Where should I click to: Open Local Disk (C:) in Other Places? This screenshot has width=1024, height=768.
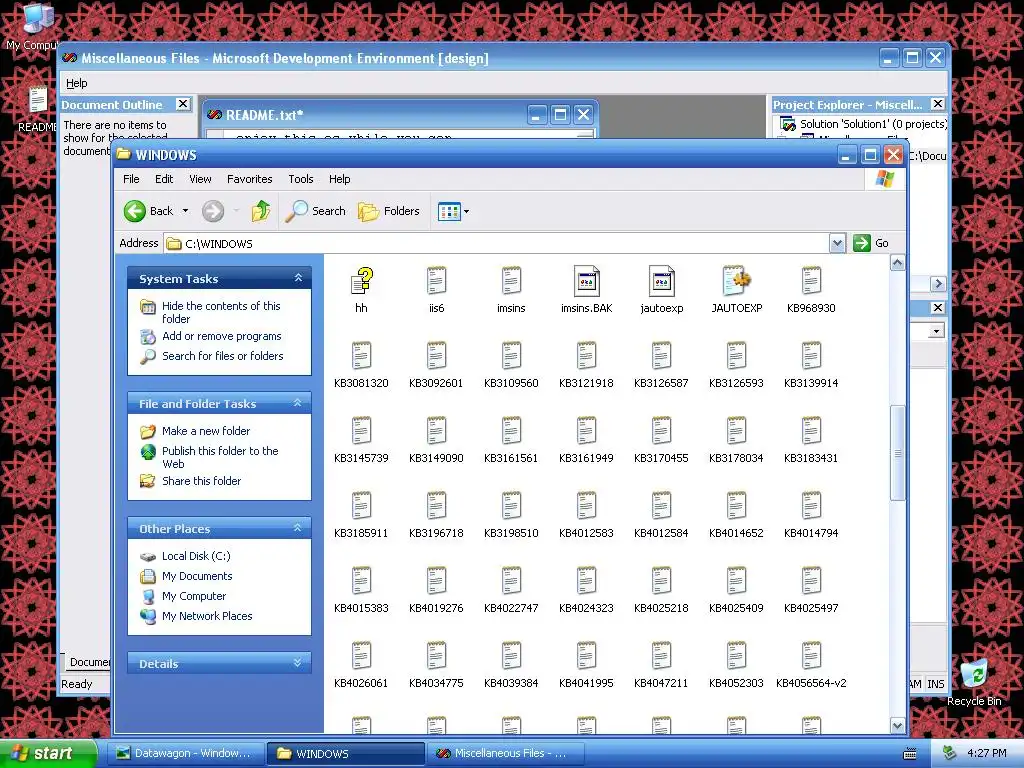point(196,556)
